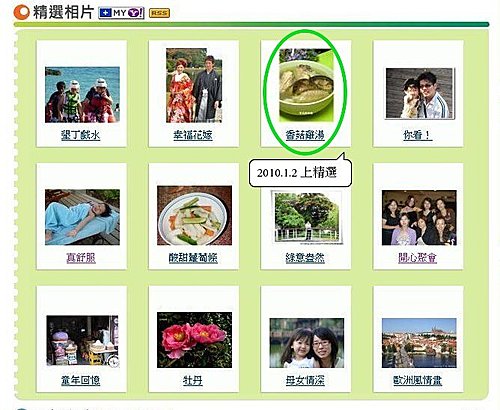Follow the 開心聚會 caption link

[x=417, y=258]
